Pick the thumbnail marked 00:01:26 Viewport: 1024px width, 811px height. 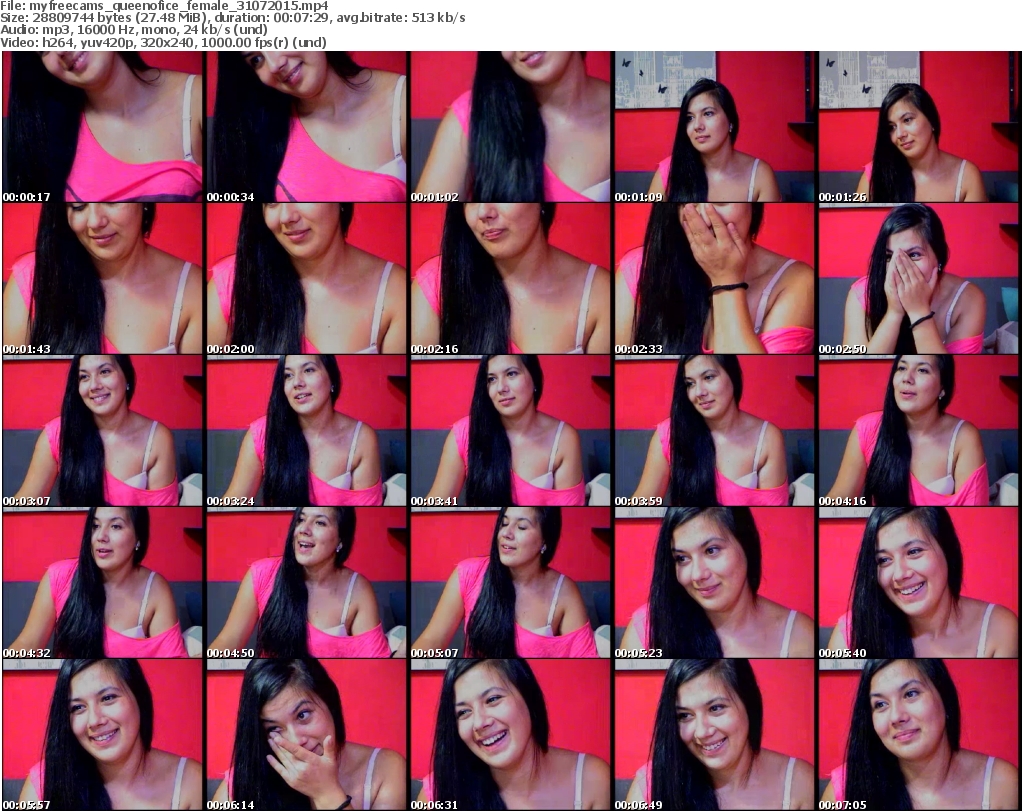click(x=919, y=127)
